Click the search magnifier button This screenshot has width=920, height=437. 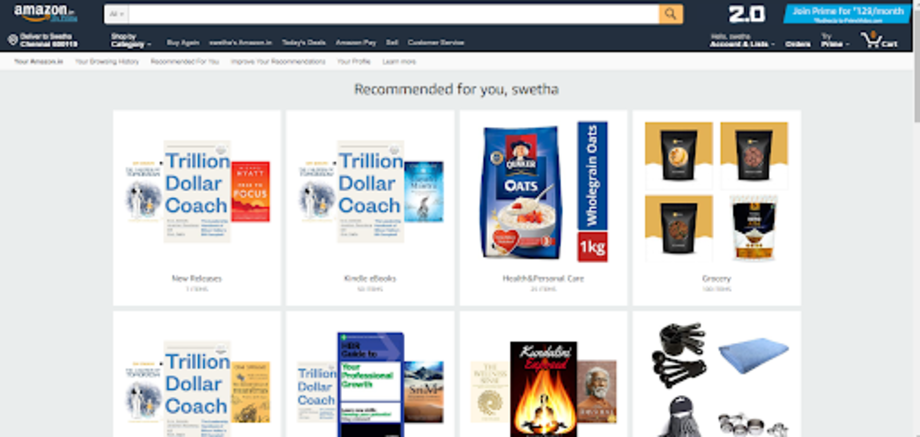[x=671, y=14]
